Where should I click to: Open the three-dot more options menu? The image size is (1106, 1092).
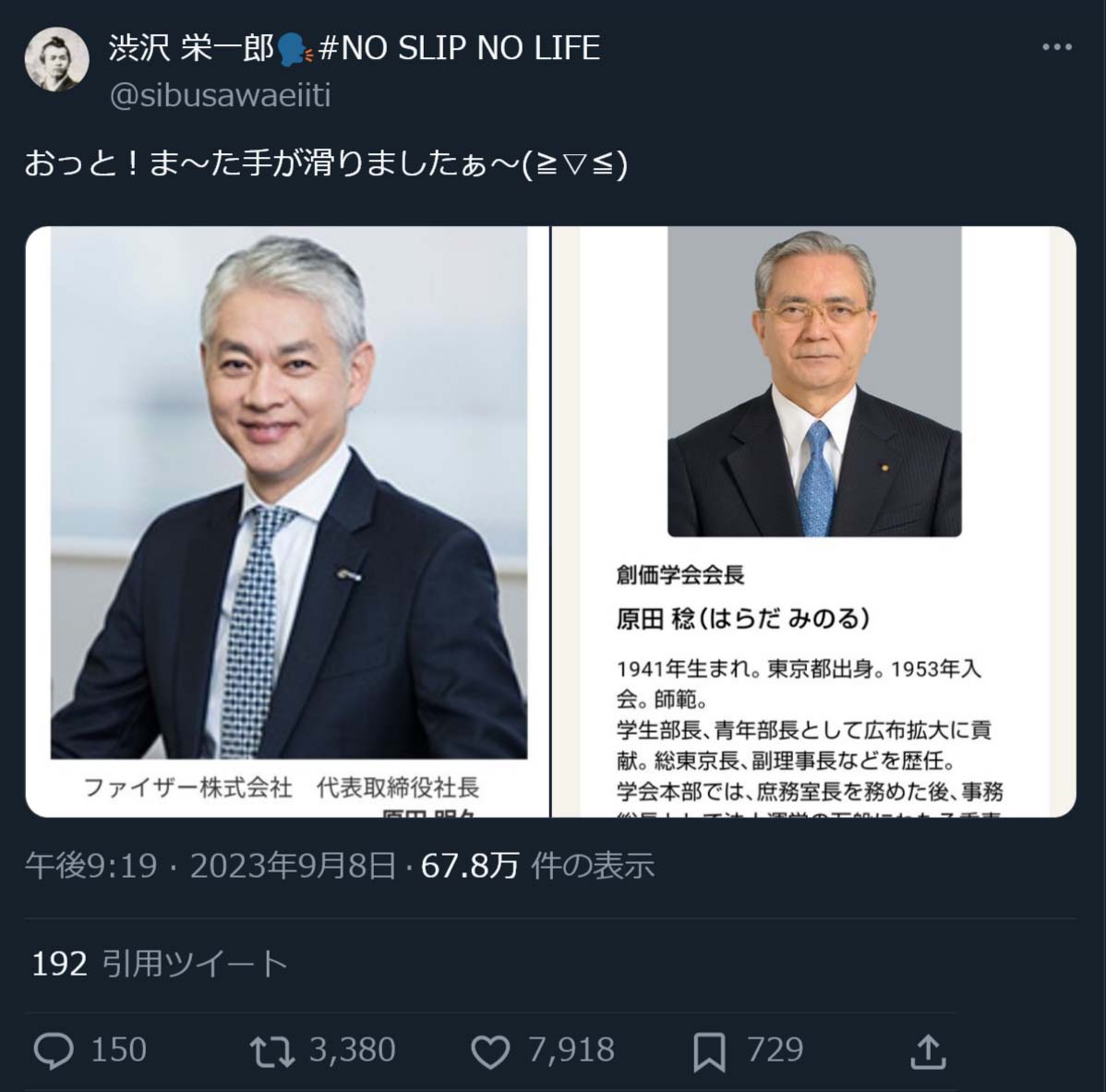pos(1057,47)
